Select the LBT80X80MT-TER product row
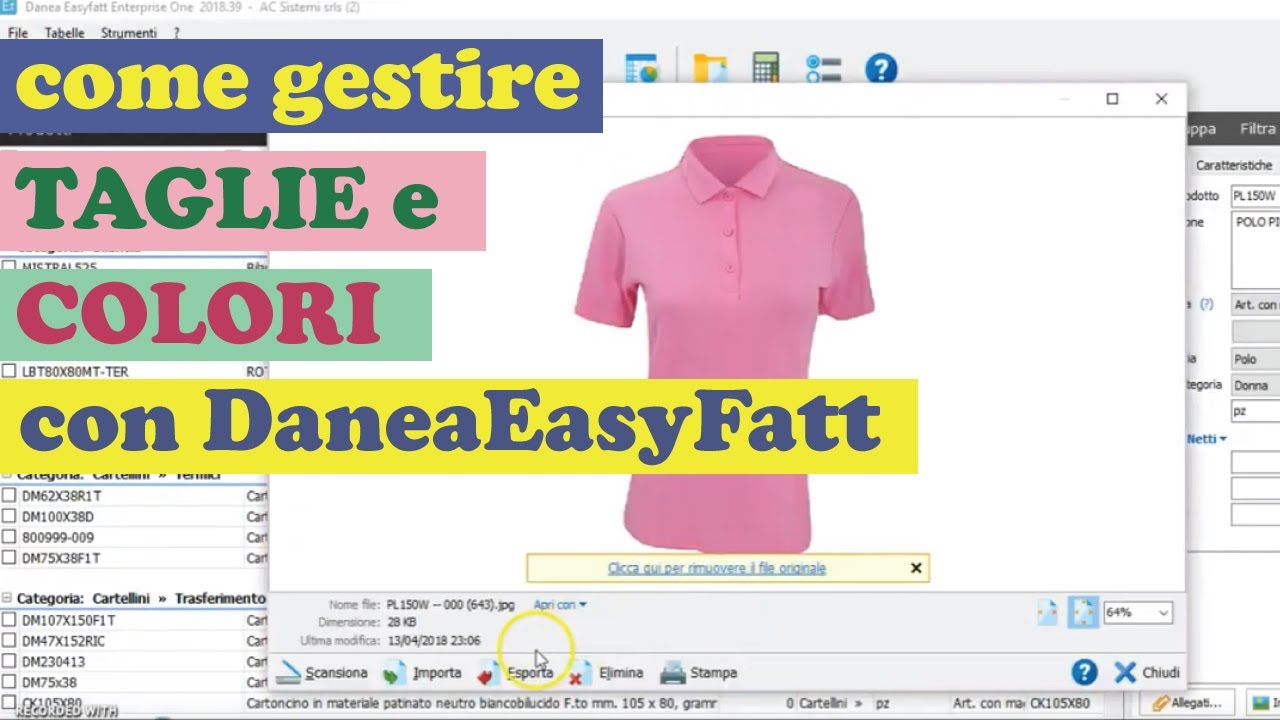This screenshot has height=720, width=1280. [134, 371]
